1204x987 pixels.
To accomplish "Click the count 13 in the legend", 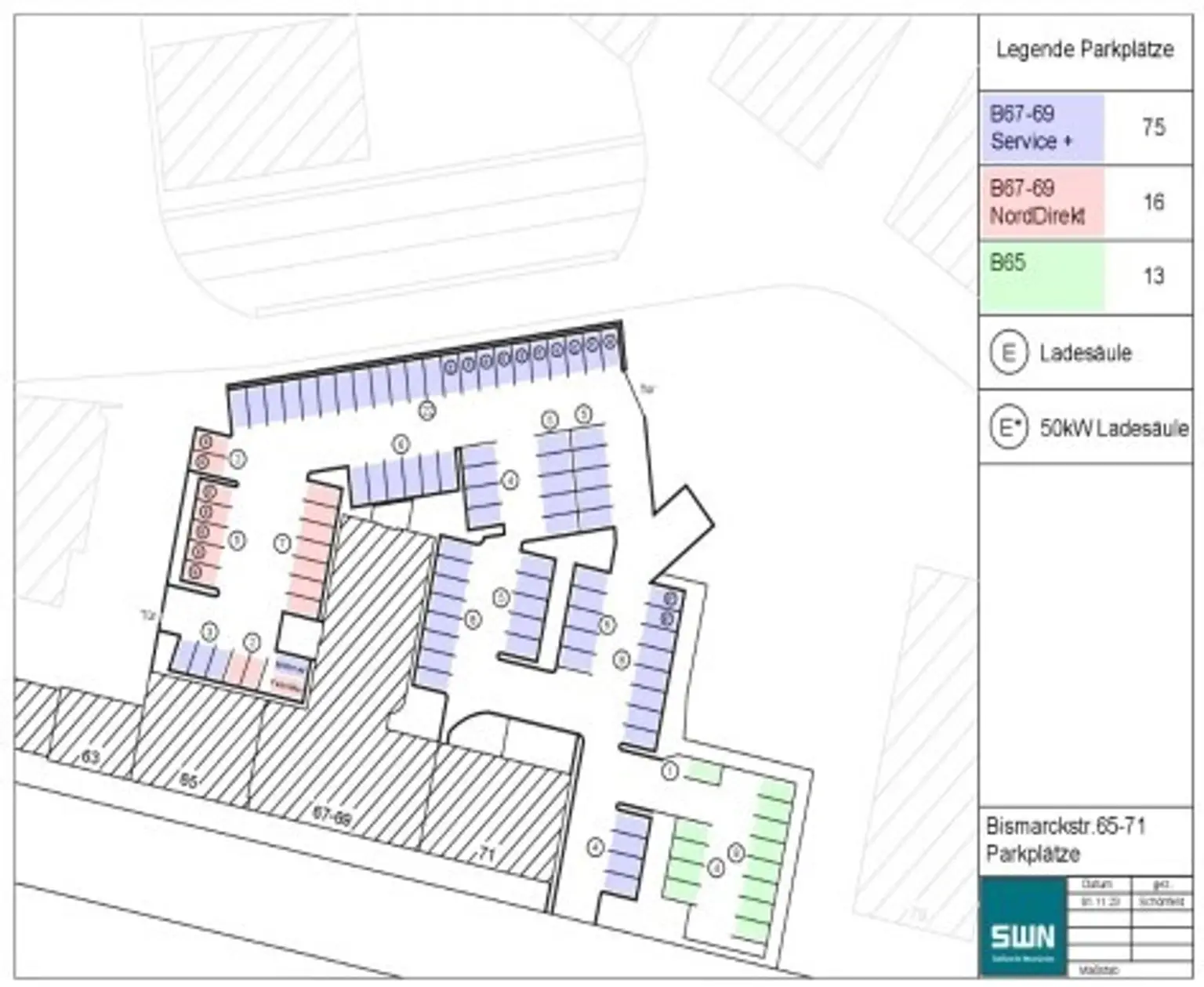I will (1153, 277).
